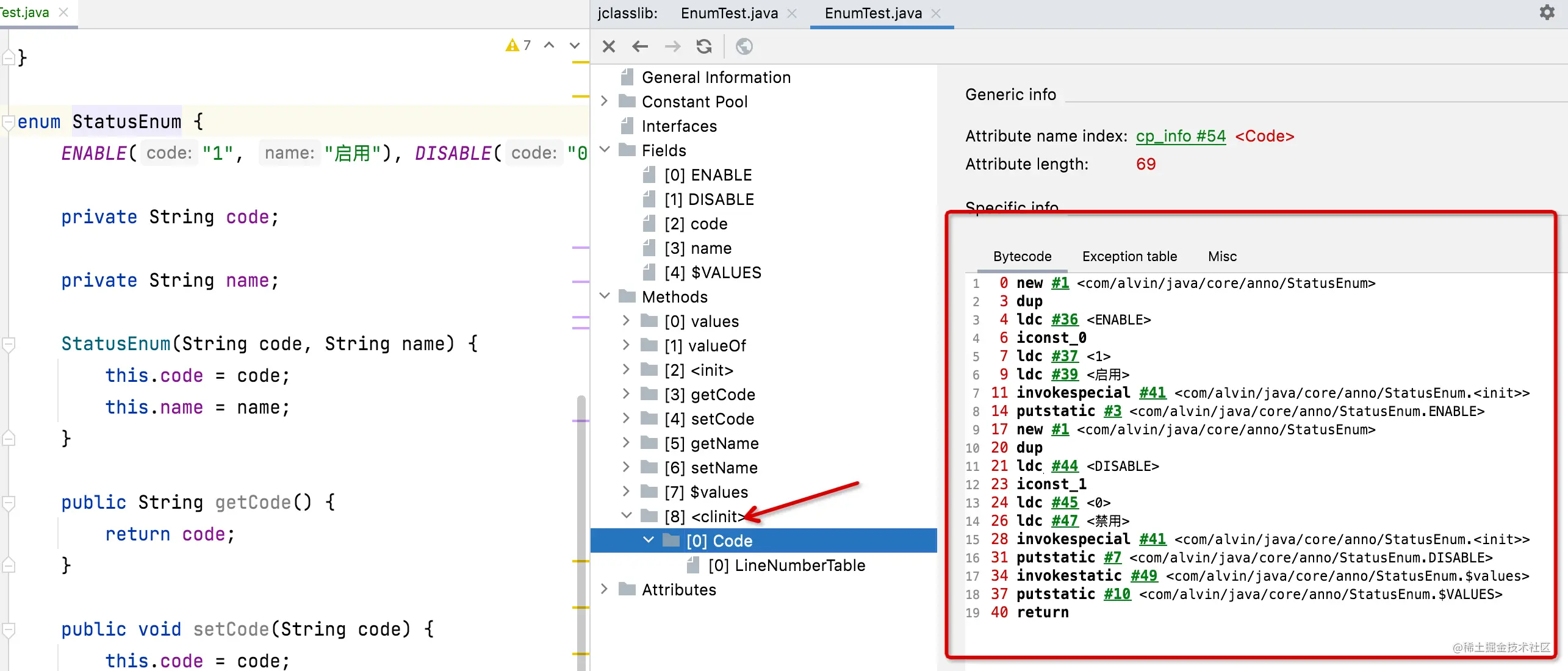Click the jclasslib close (X) toolbar icon
Screen dimensions: 1568x671
click(608, 46)
